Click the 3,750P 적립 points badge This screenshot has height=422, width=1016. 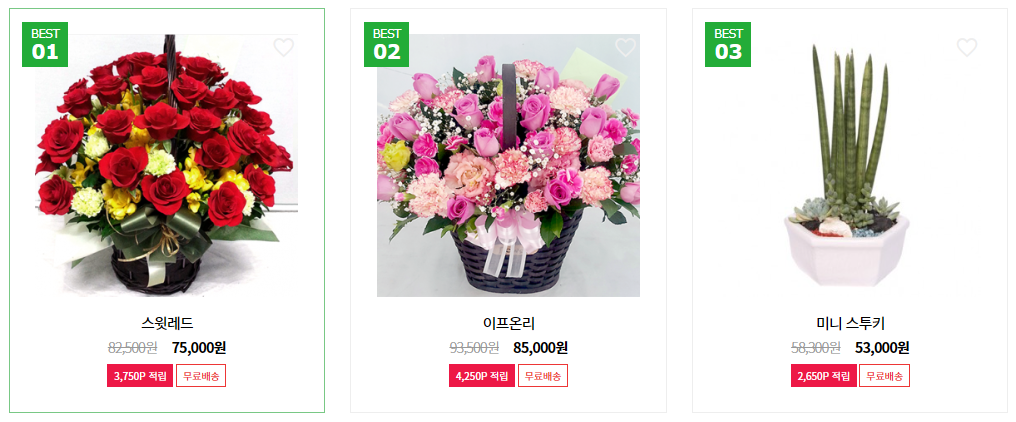click(x=140, y=375)
